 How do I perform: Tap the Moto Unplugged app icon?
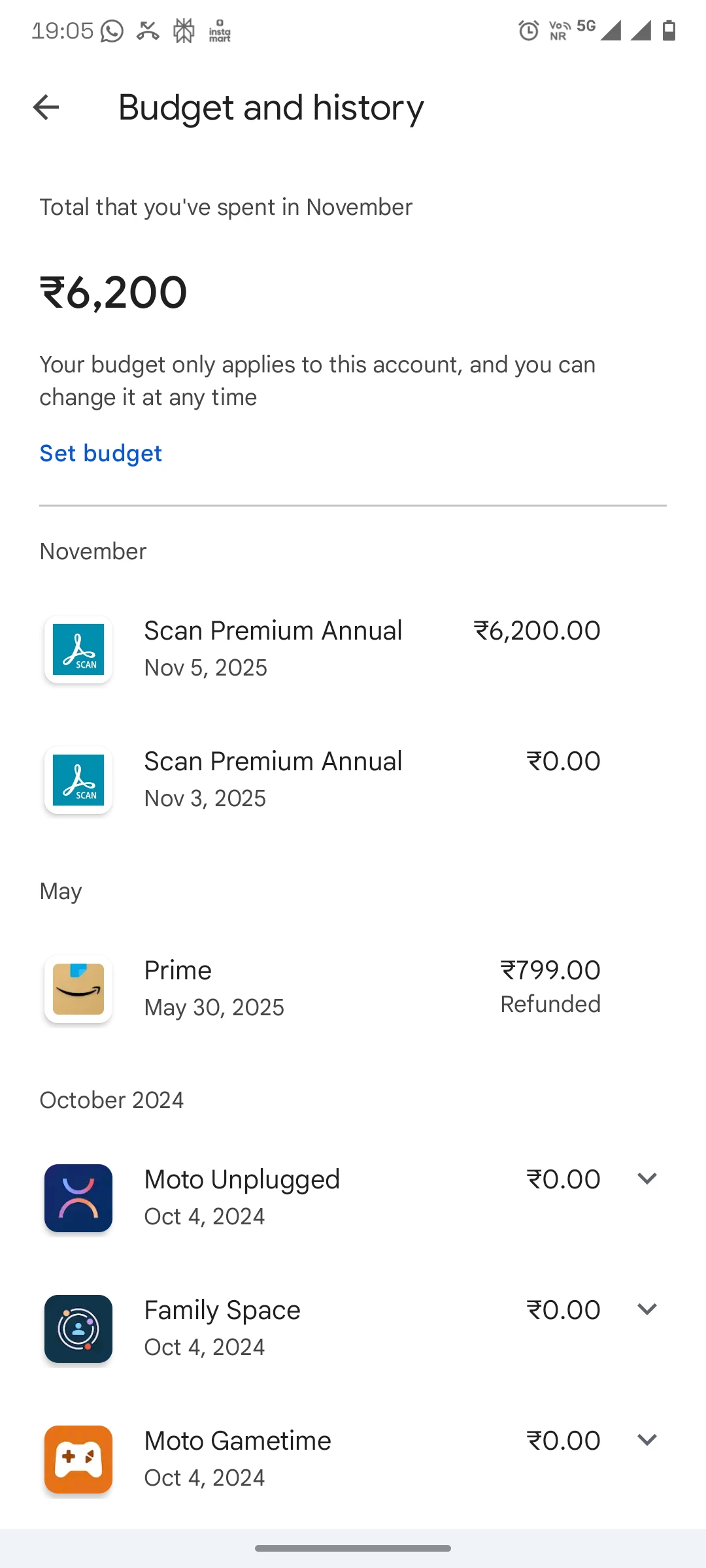pyautogui.click(x=78, y=1198)
